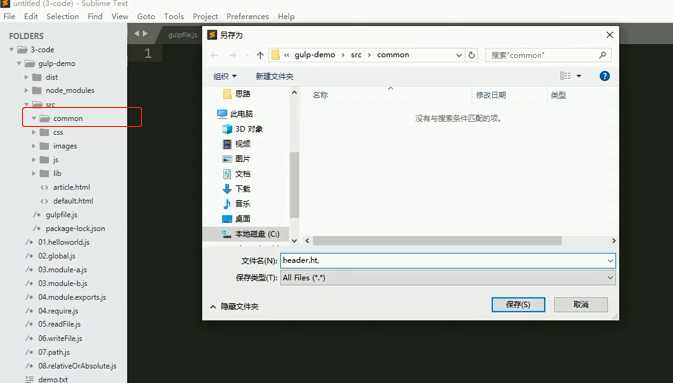Sort by 修改日期 column header
673x383 pixels.
click(x=491, y=95)
